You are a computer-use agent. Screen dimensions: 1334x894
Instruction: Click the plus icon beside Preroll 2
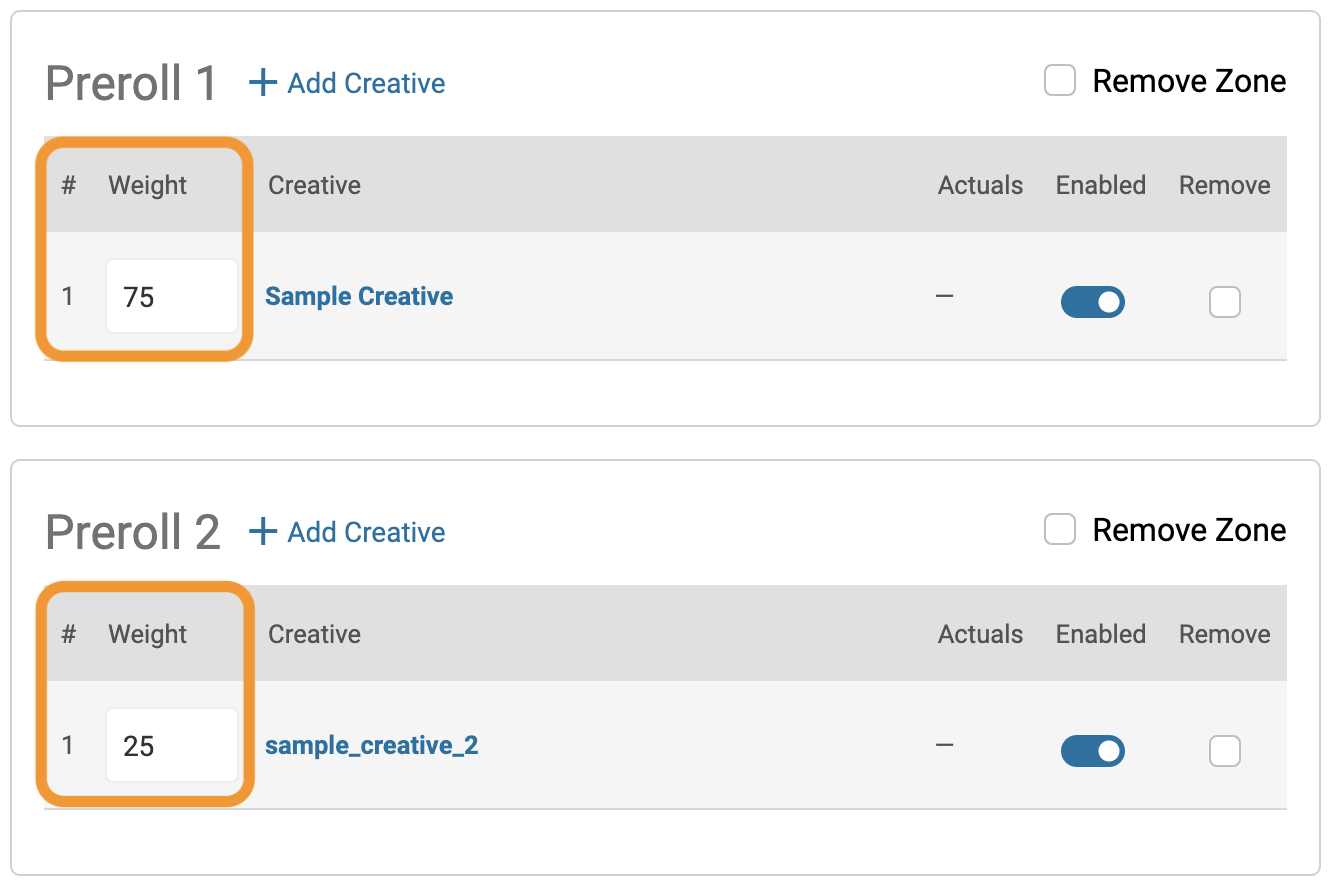263,532
